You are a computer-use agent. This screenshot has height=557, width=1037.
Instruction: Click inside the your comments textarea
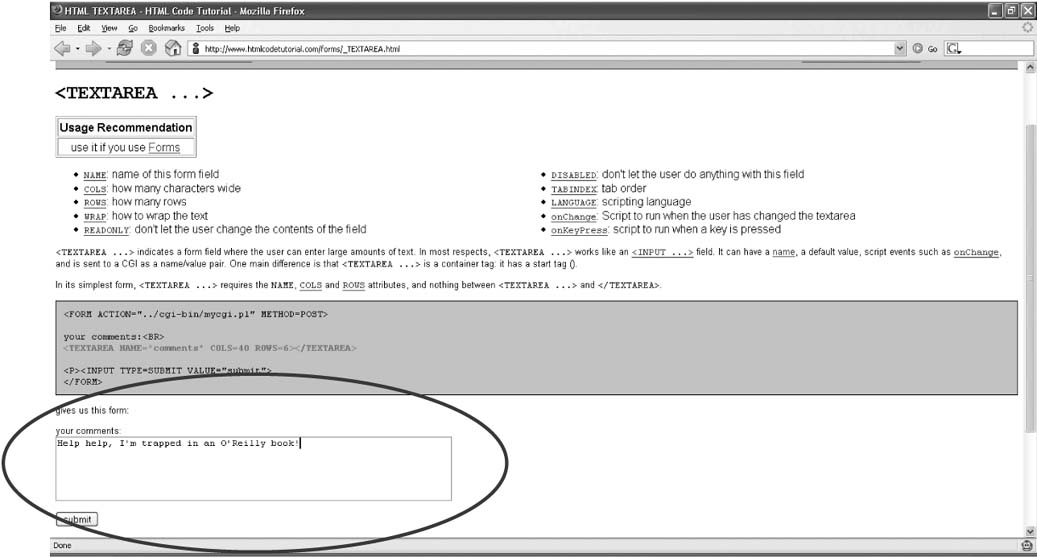click(253, 468)
